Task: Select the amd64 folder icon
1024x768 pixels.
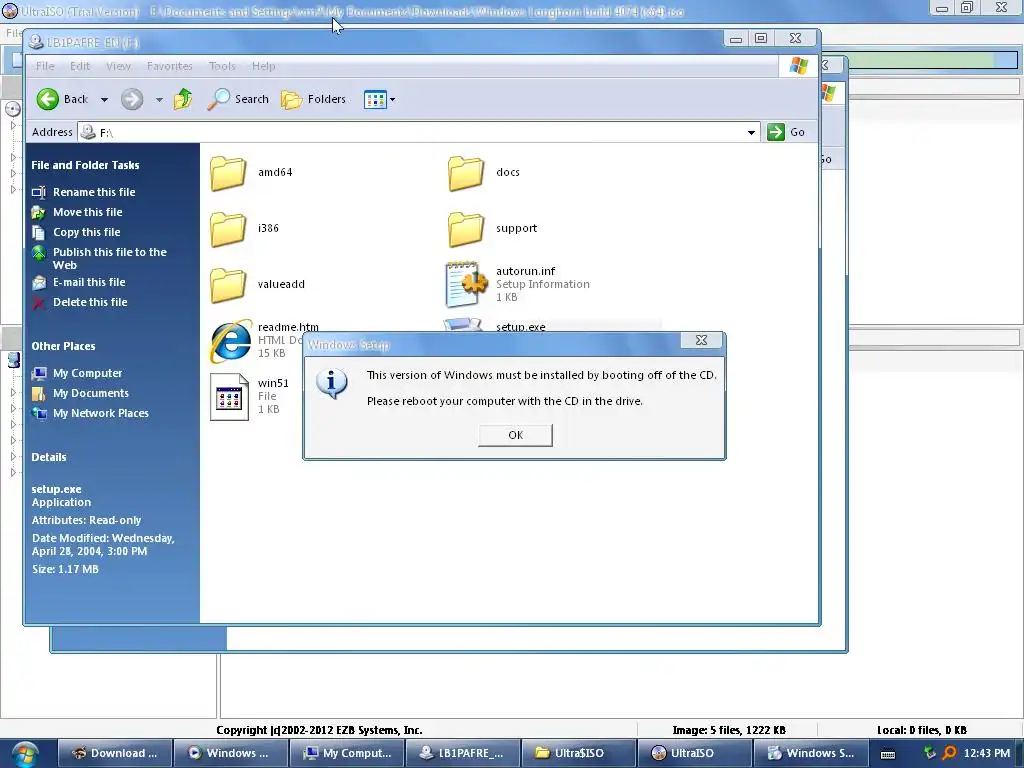Action: click(228, 173)
